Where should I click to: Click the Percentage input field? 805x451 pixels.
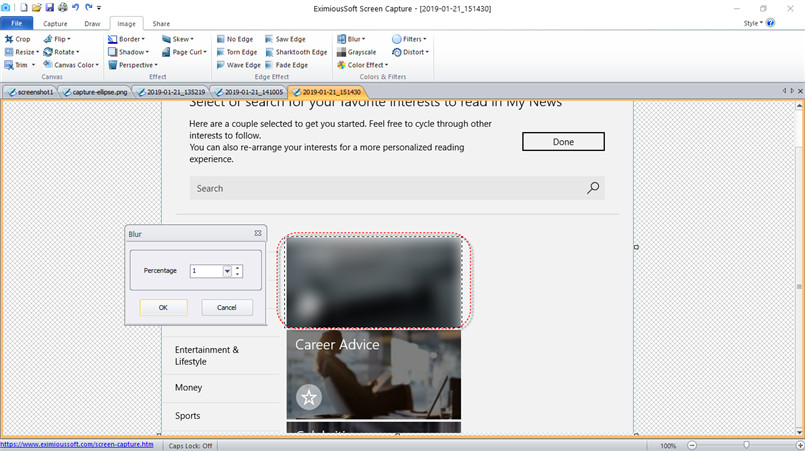[206, 271]
